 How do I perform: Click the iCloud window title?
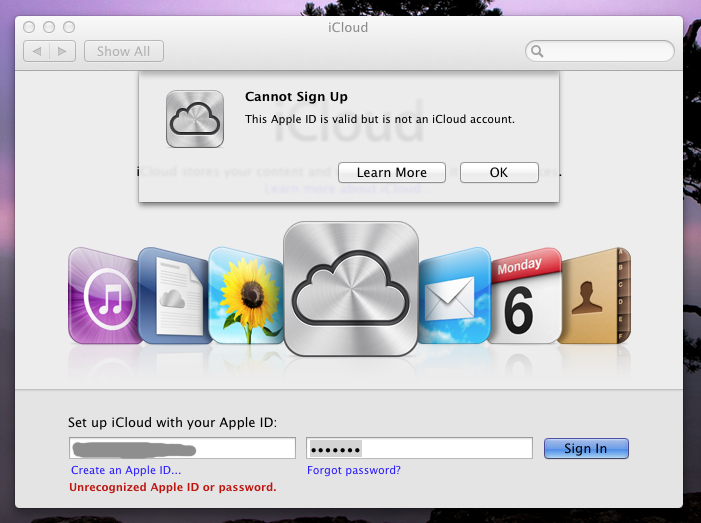click(x=348, y=28)
